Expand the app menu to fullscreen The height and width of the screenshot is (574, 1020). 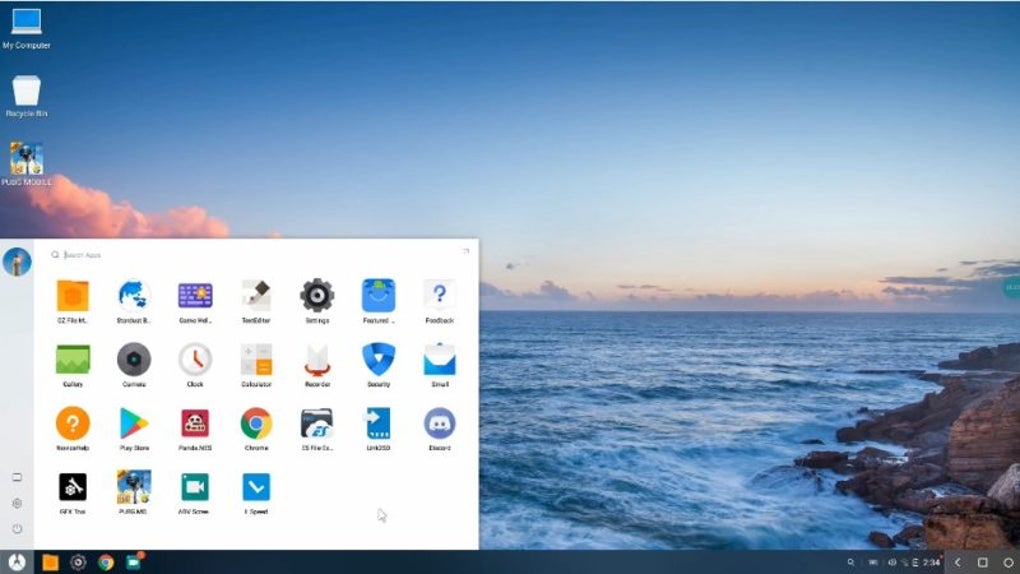point(466,251)
